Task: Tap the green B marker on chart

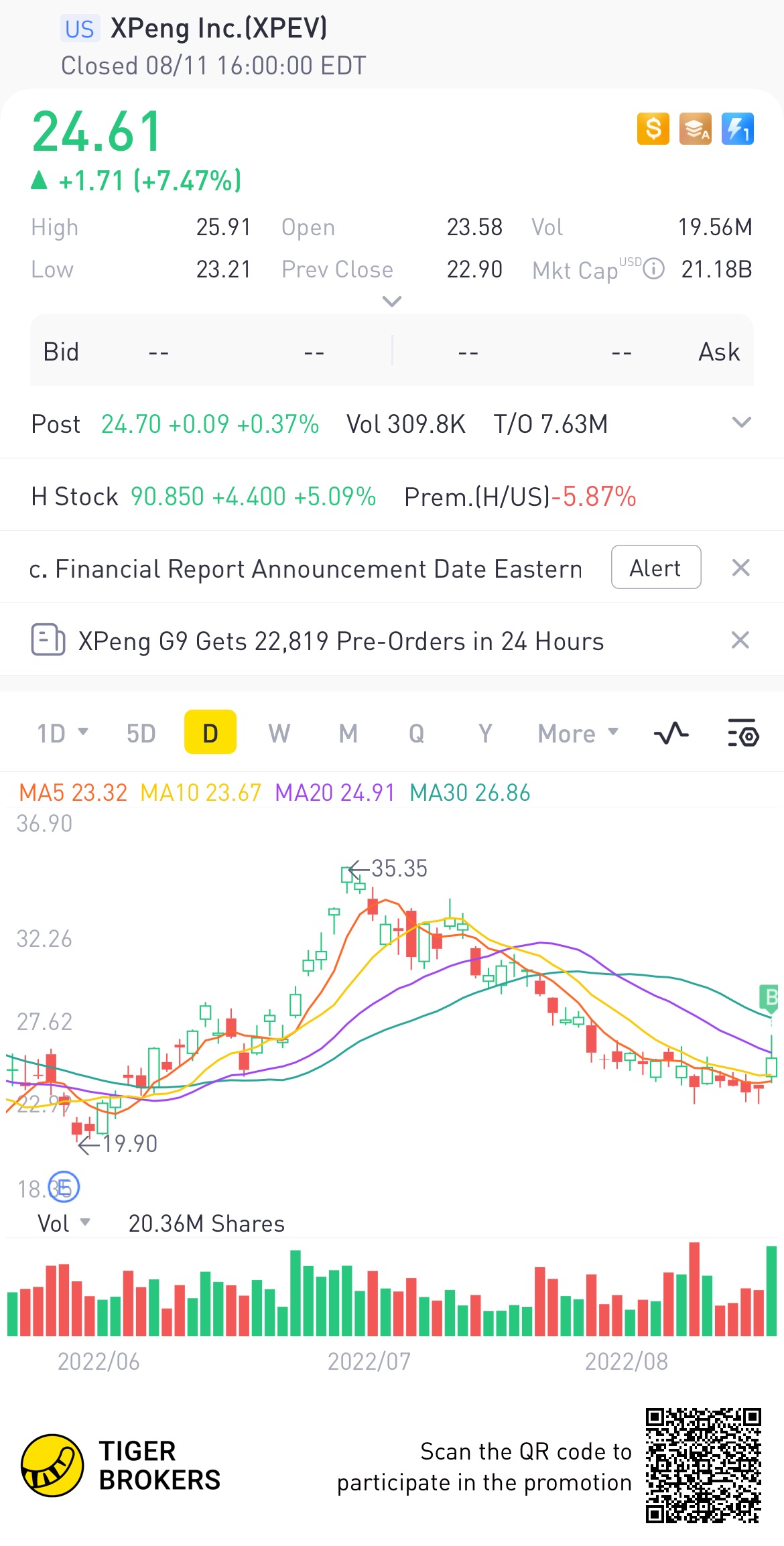Action: pos(770,998)
